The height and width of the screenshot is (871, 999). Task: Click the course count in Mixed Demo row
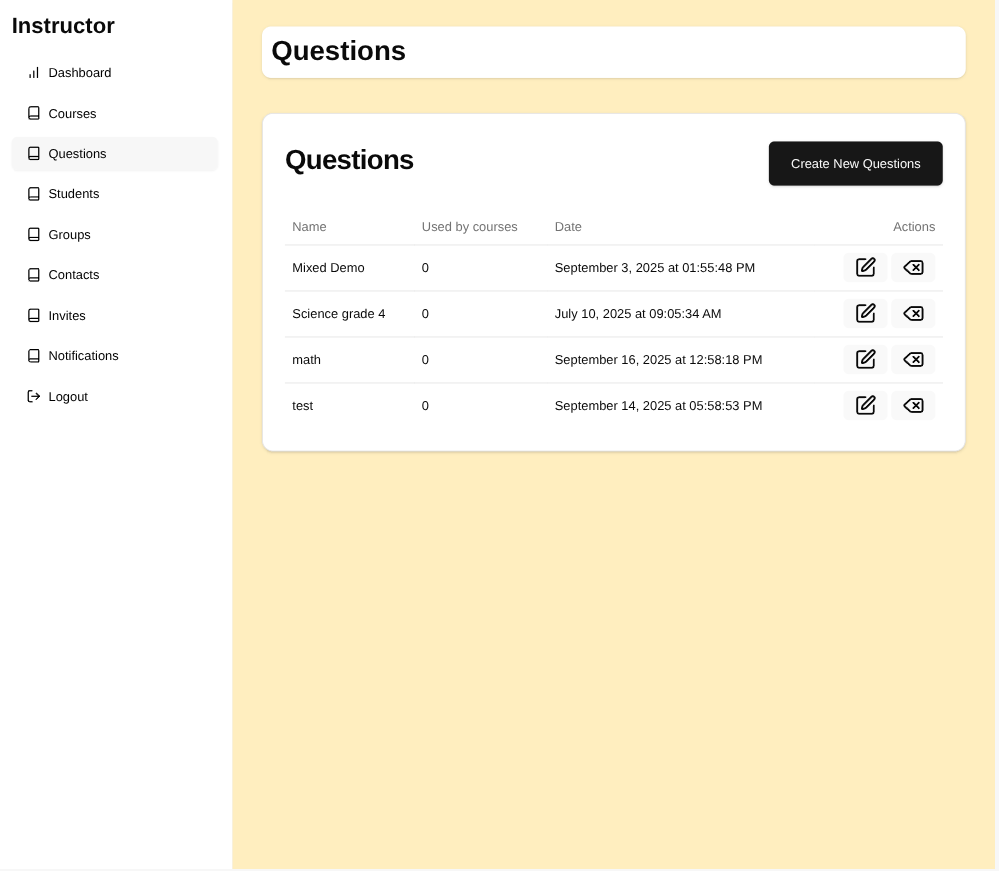[x=427, y=268]
